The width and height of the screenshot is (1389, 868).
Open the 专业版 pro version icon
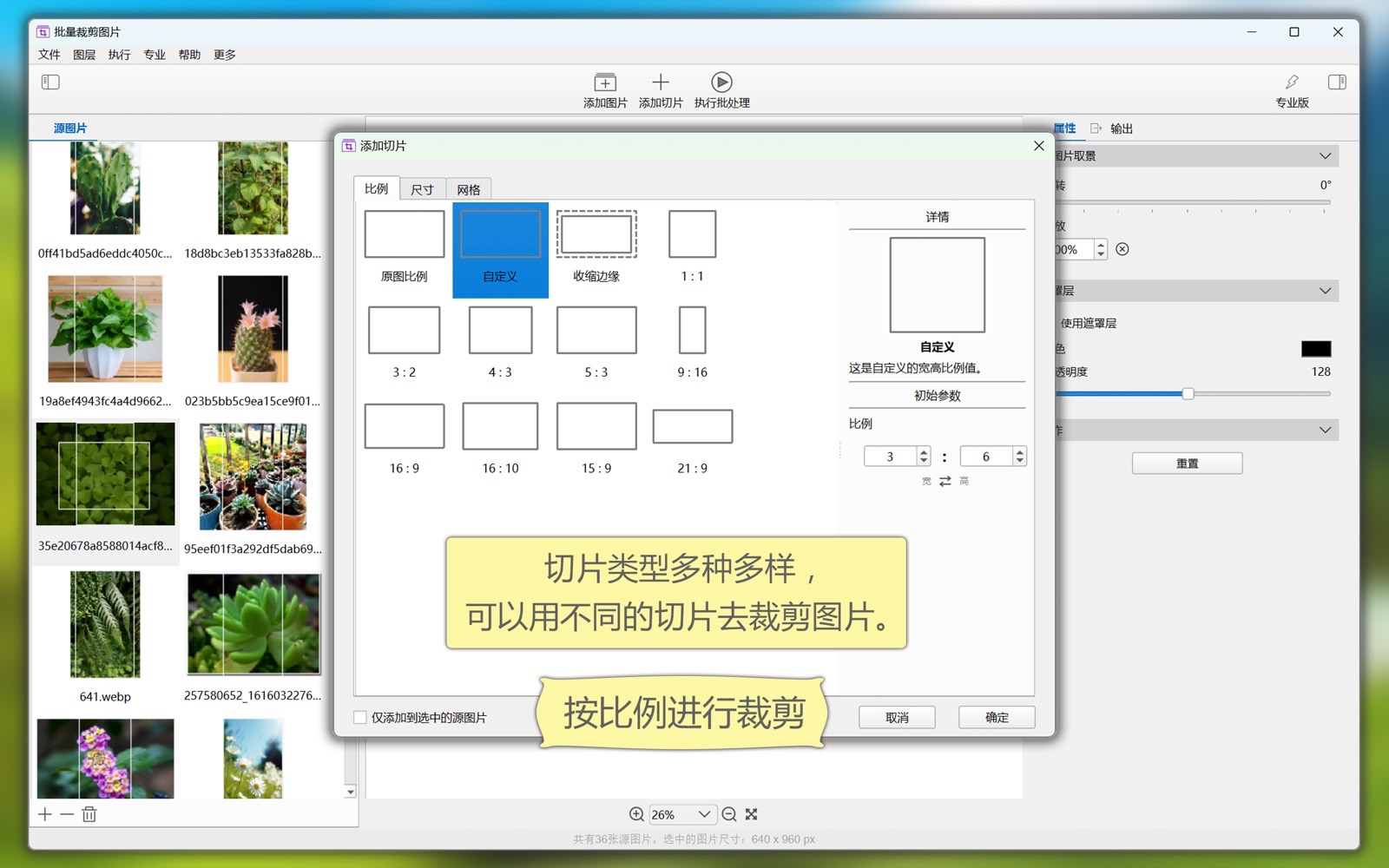click(x=1292, y=83)
